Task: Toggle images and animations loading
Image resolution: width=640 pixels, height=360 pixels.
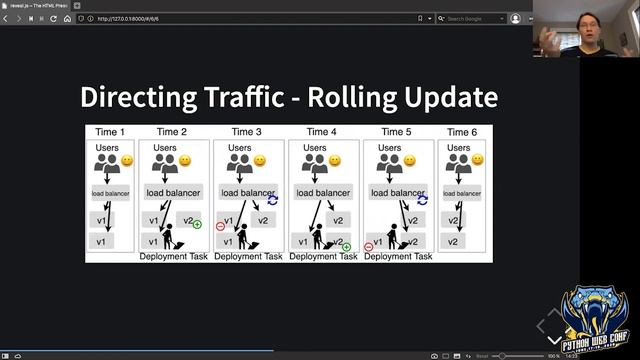Action: coord(457,356)
